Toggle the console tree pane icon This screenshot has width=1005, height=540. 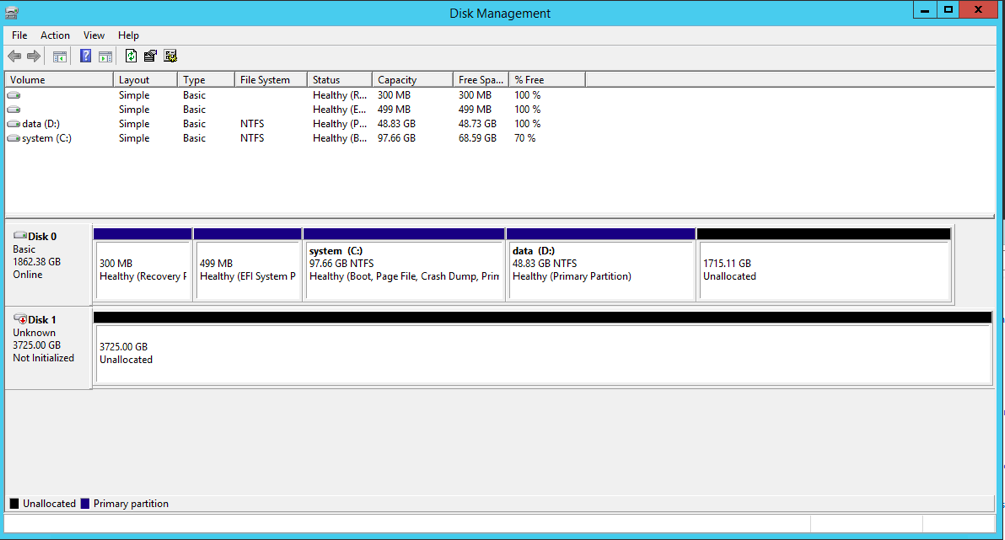[60, 57]
